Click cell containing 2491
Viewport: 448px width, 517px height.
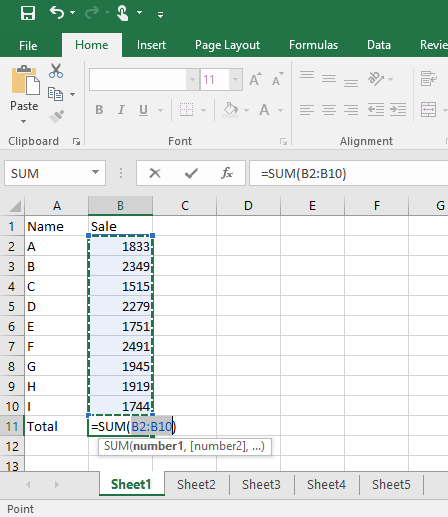pyautogui.click(x=120, y=346)
